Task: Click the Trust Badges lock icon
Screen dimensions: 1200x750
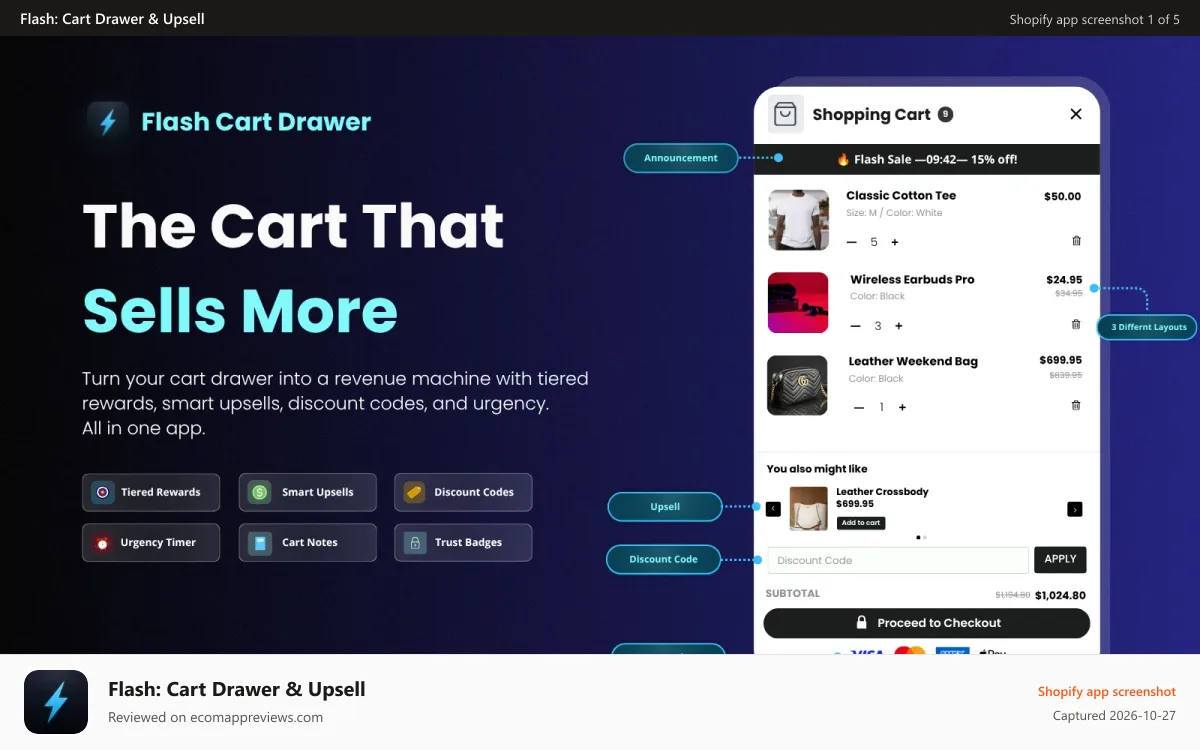Action: tap(414, 543)
